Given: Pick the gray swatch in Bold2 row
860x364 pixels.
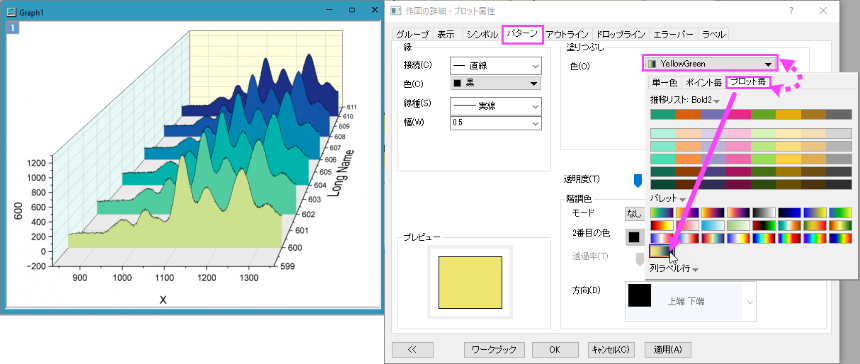Looking at the screenshot, I should click(839, 115).
